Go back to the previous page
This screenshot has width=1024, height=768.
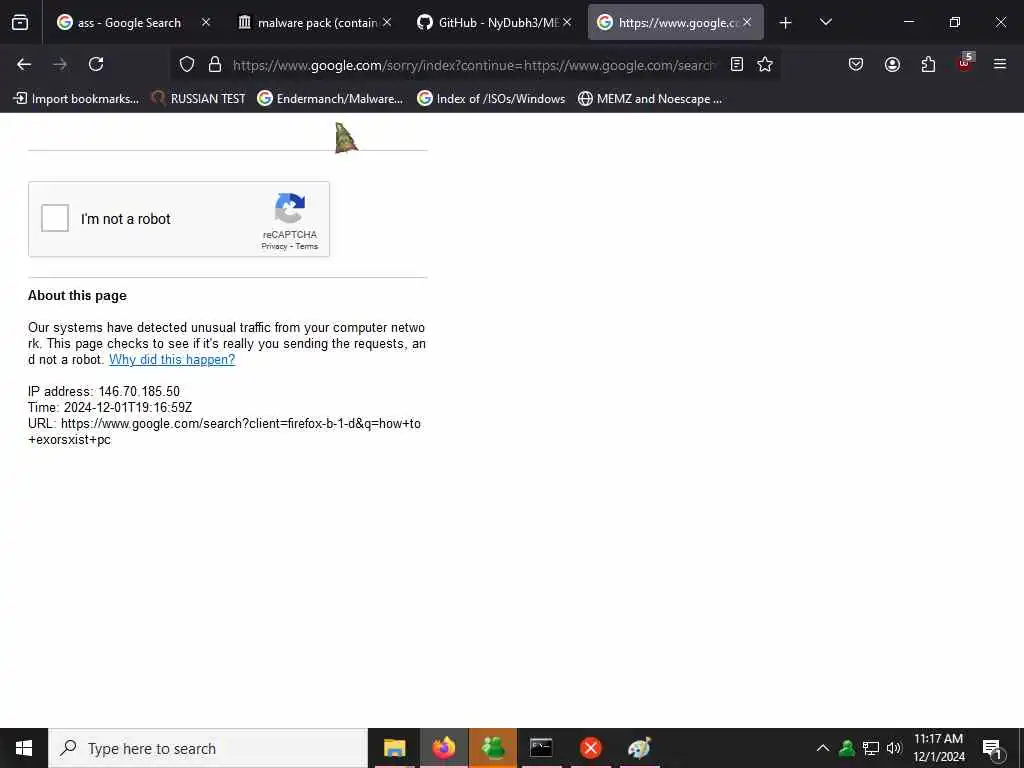tap(24, 64)
